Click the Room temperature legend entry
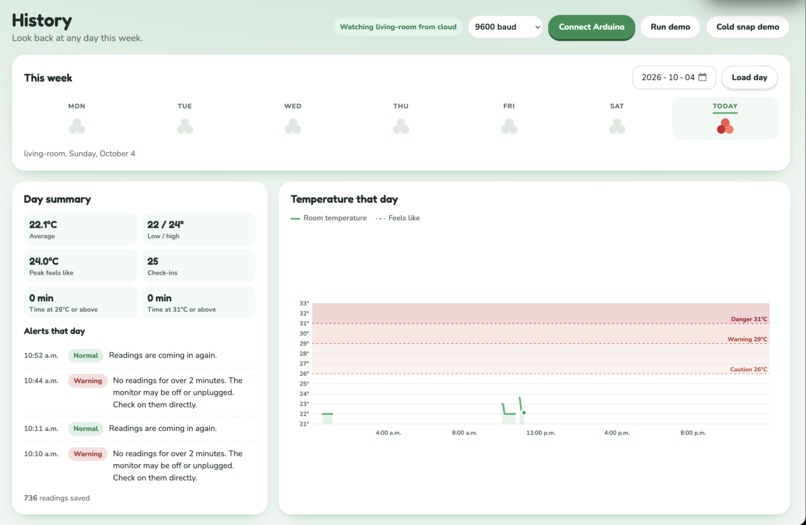Image resolution: width=806 pixels, height=525 pixels. tap(329, 218)
